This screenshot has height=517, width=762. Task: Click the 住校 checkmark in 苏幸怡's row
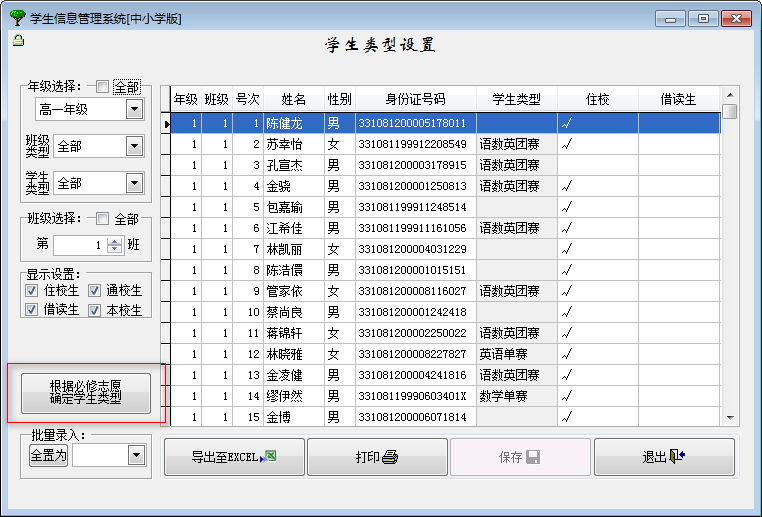pos(567,145)
